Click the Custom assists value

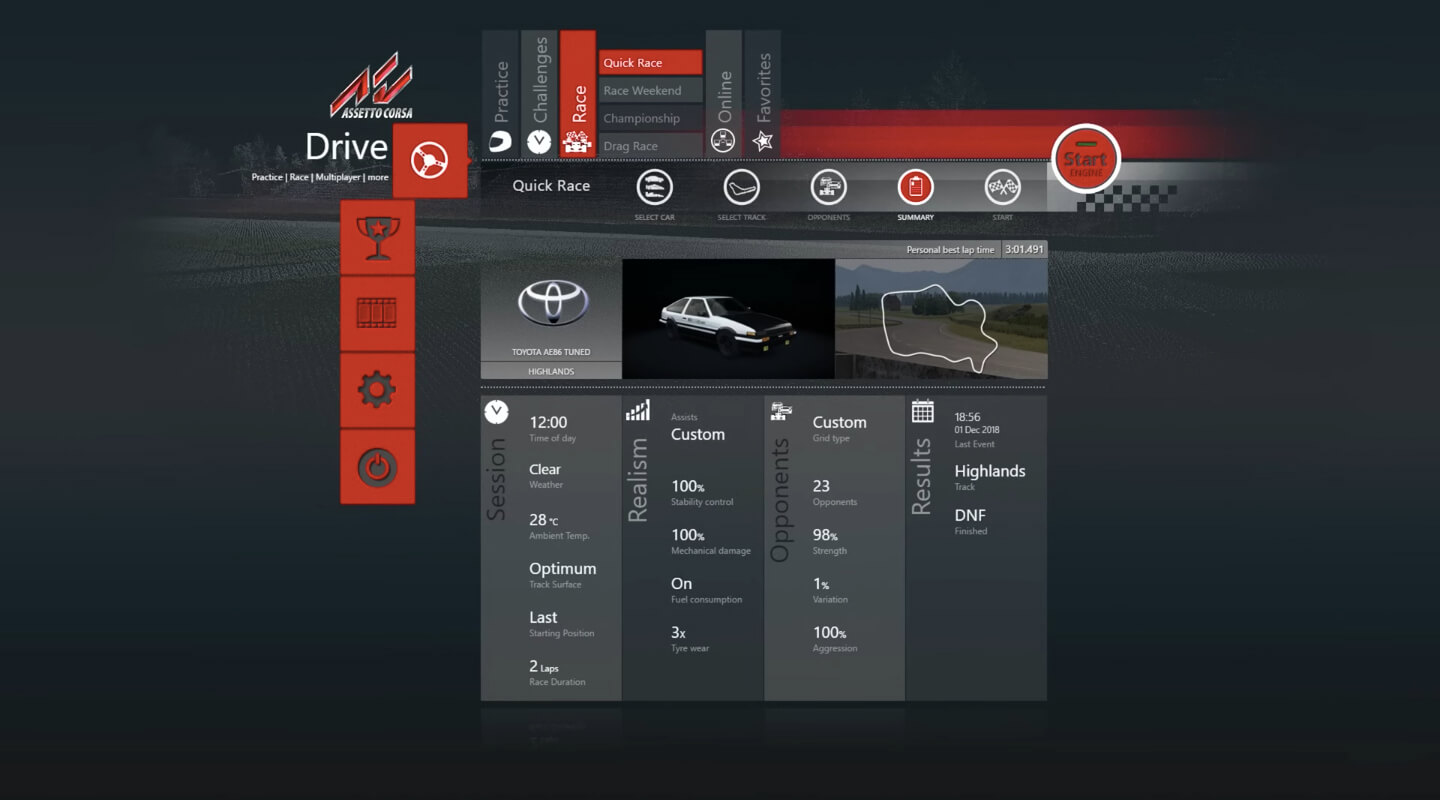(698, 434)
